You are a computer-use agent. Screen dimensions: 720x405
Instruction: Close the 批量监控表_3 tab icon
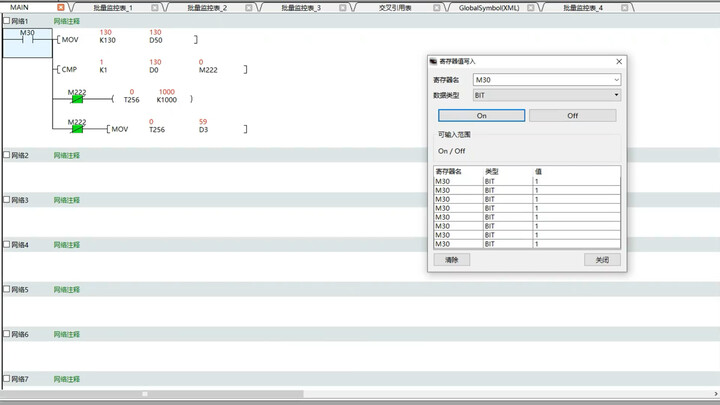(342, 7)
